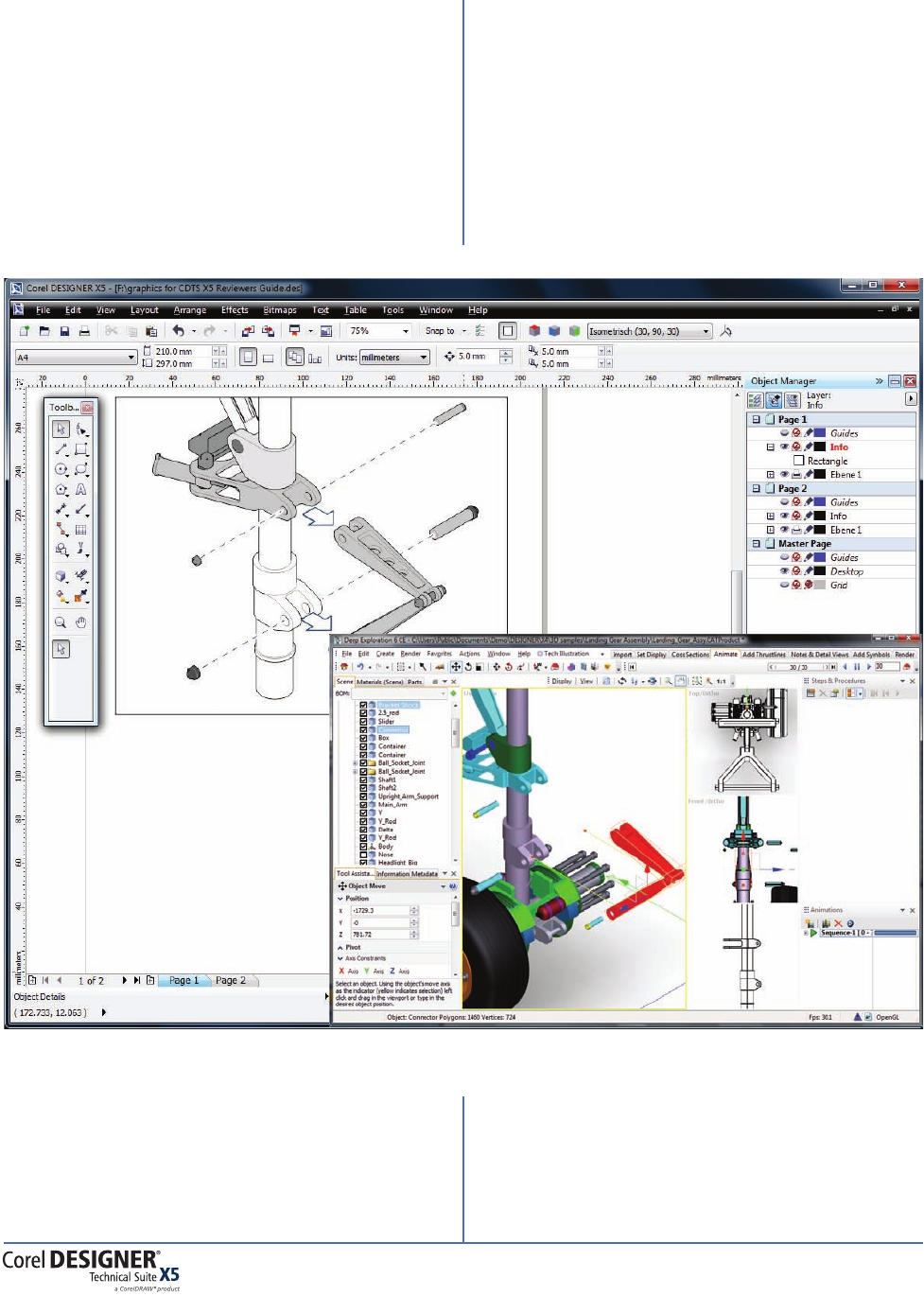The image size is (924, 1296).
Task: Collapse the Master Page tree node
Action: (756, 544)
